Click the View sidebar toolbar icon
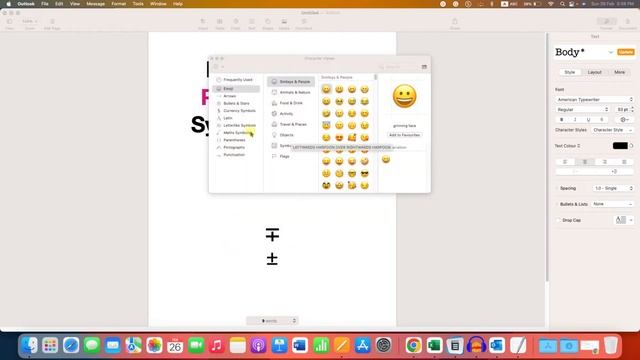This screenshot has height=360, width=640. pos(10,22)
